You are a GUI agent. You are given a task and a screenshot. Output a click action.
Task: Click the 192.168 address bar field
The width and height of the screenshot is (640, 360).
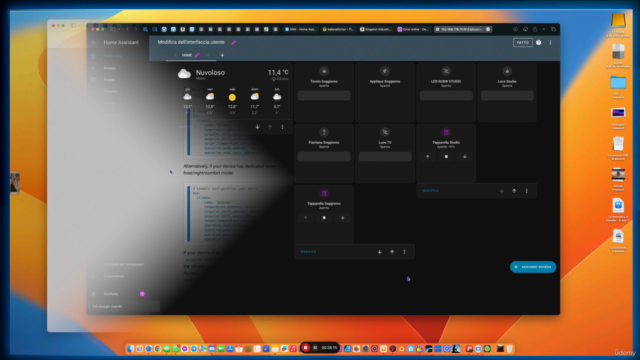tap(462, 29)
